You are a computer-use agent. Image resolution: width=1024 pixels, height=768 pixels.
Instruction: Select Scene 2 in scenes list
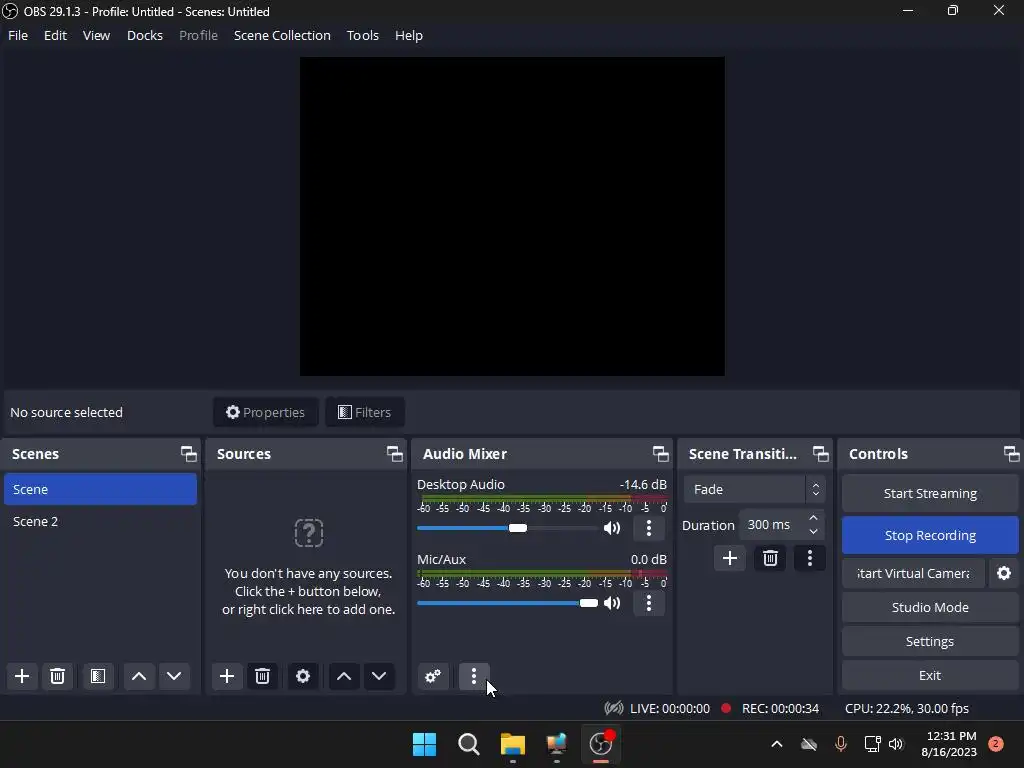(x=100, y=521)
